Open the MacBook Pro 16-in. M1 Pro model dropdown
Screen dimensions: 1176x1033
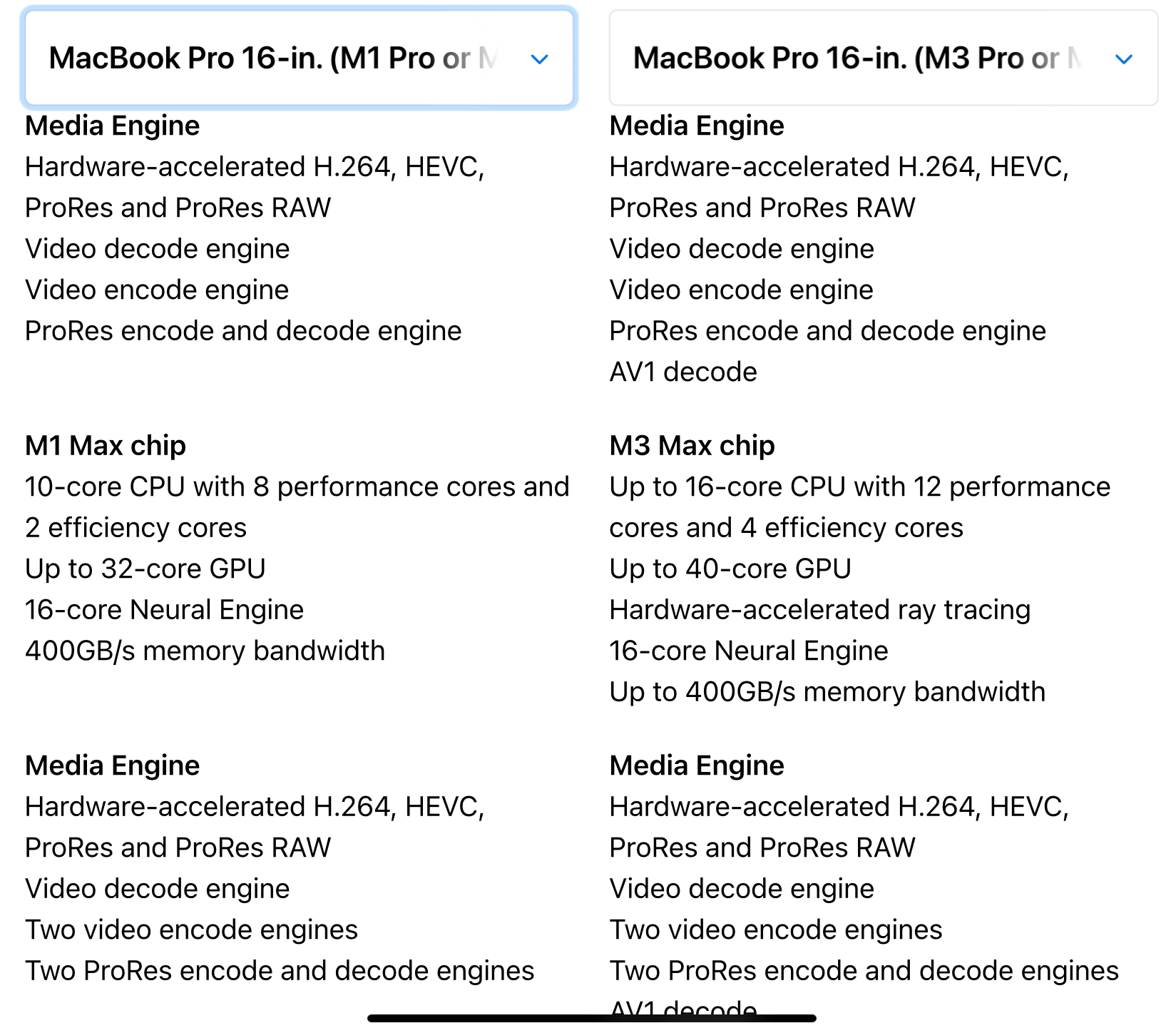299,58
